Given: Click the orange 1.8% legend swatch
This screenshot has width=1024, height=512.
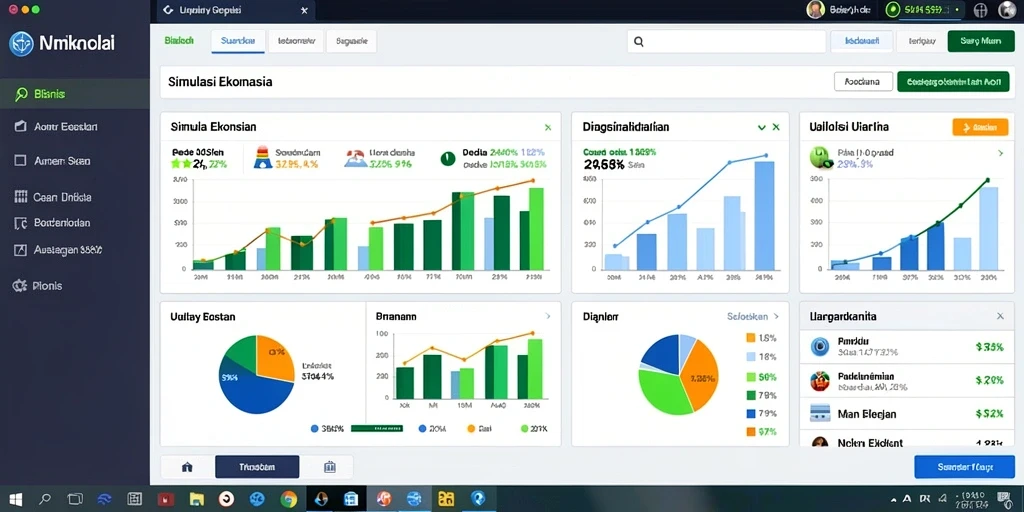Looking at the screenshot, I should tap(750, 338).
